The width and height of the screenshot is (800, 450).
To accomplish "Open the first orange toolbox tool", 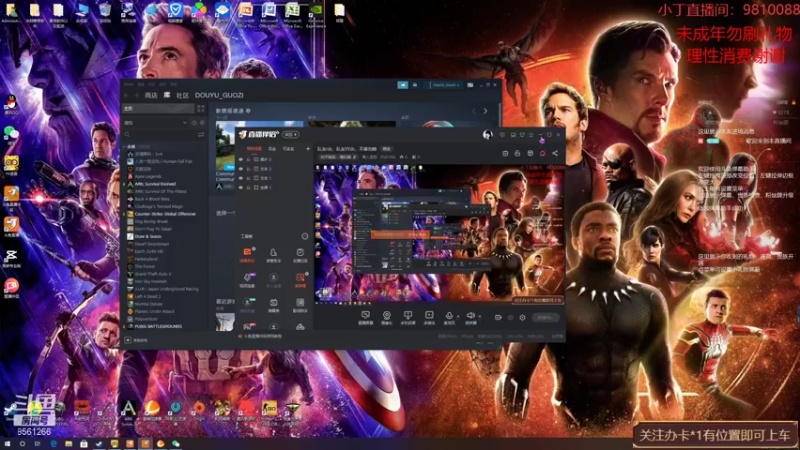I will pyautogui.click(x=247, y=255).
